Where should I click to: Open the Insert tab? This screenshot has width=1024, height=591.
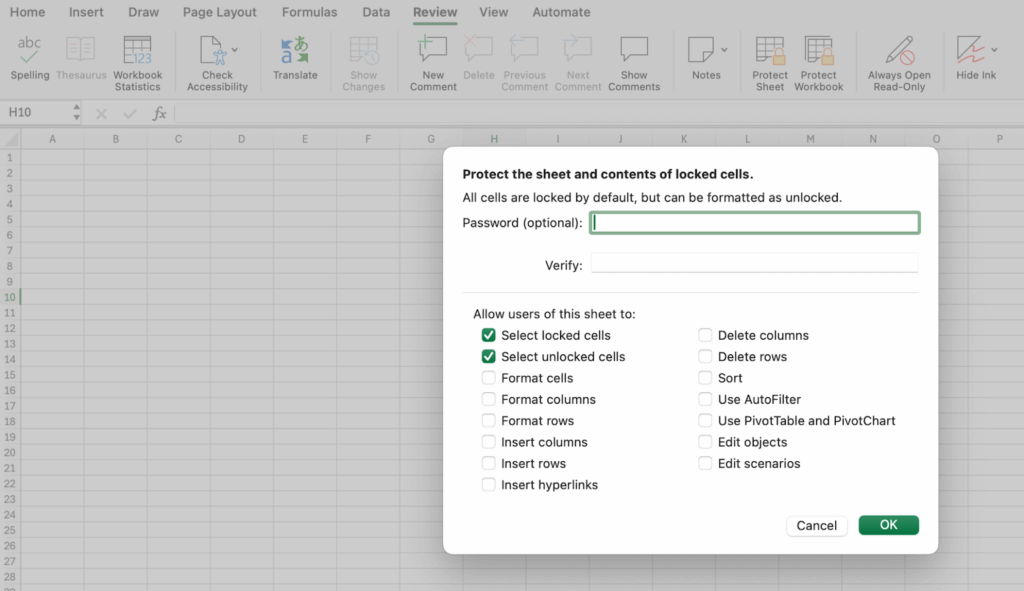(x=86, y=12)
